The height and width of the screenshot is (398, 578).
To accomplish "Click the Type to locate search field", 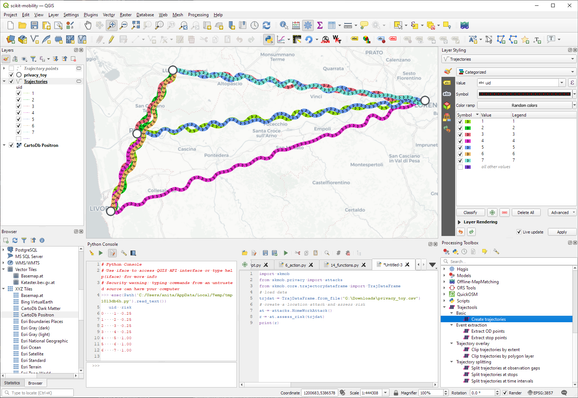I will [38, 393].
